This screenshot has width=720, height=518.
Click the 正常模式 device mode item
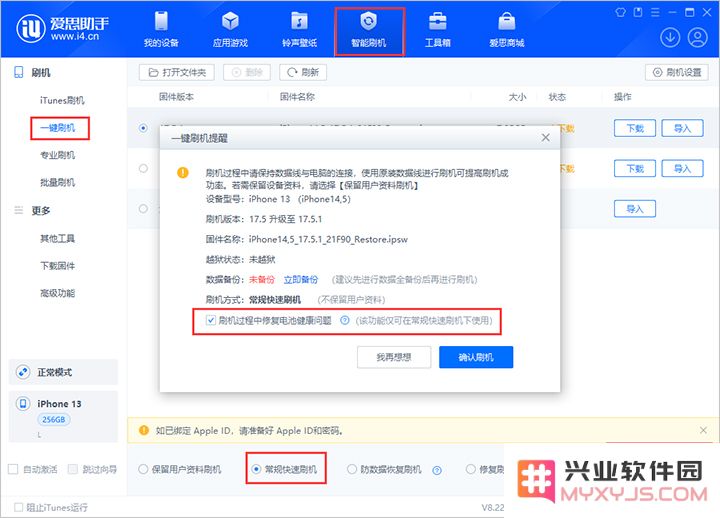pos(63,372)
